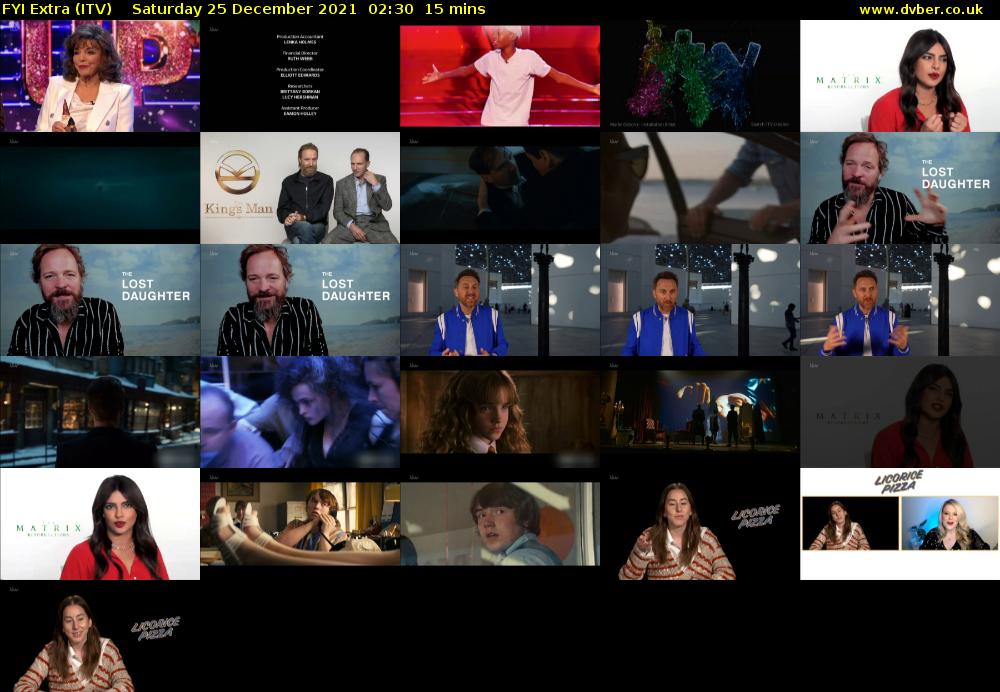Viewport: 1000px width, 692px height.
Task: Open Licorice Pizza split-screen interview thumbnail
Action: pyautogui.click(x=900, y=524)
